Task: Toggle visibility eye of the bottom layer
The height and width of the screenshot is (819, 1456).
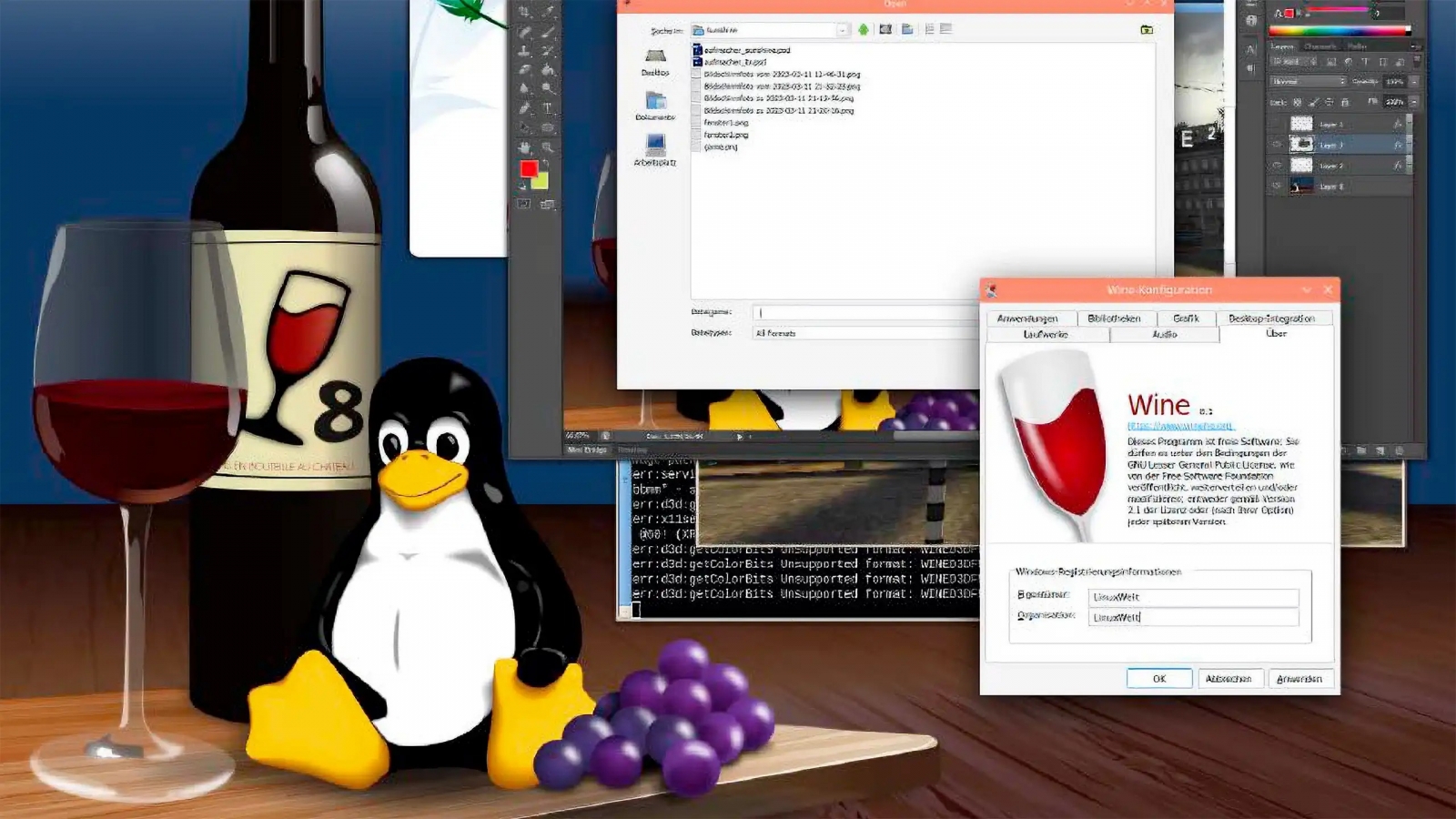Action: tap(1277, 187)
